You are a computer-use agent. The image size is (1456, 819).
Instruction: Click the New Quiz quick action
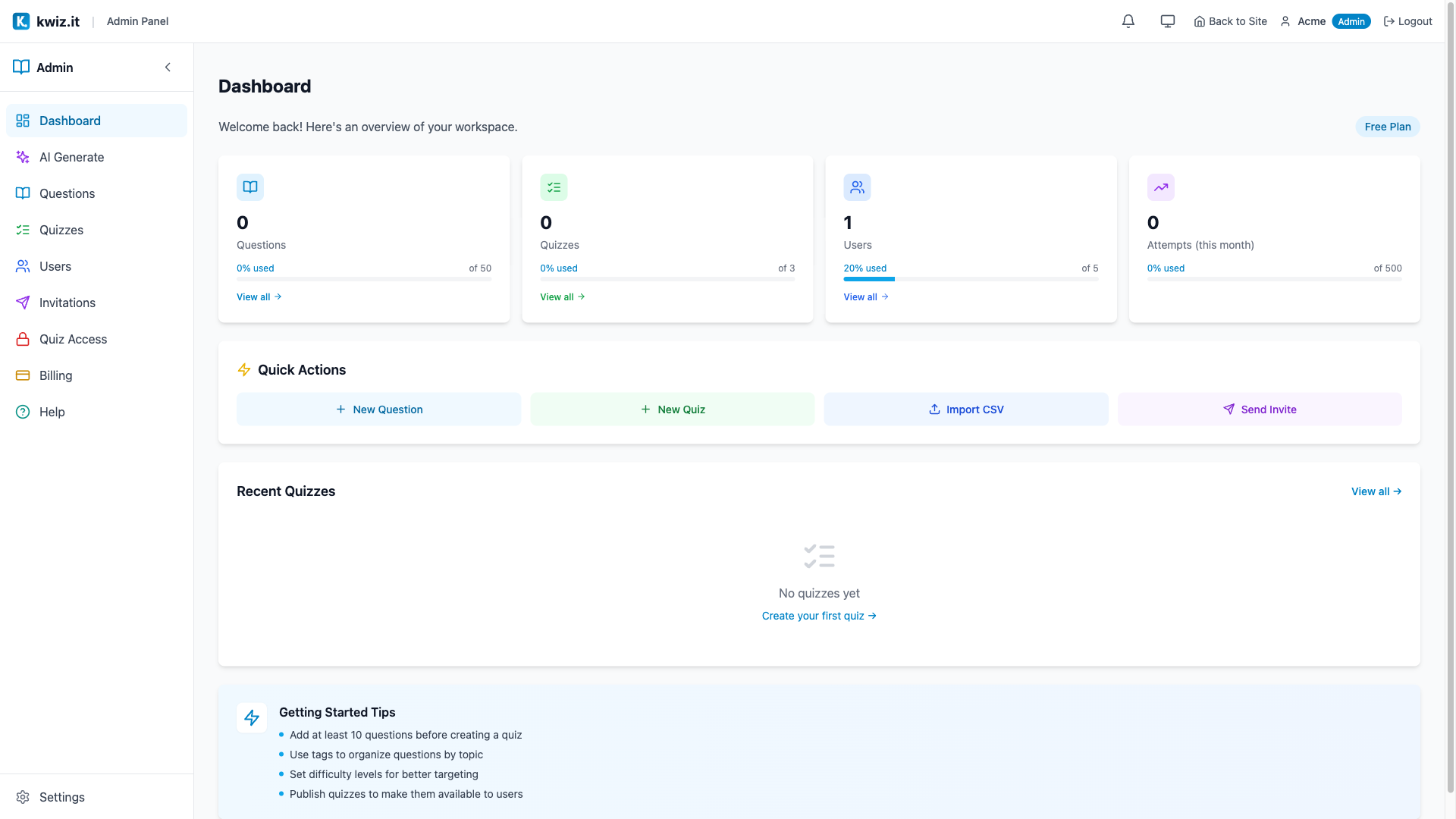tap(672, 409)
